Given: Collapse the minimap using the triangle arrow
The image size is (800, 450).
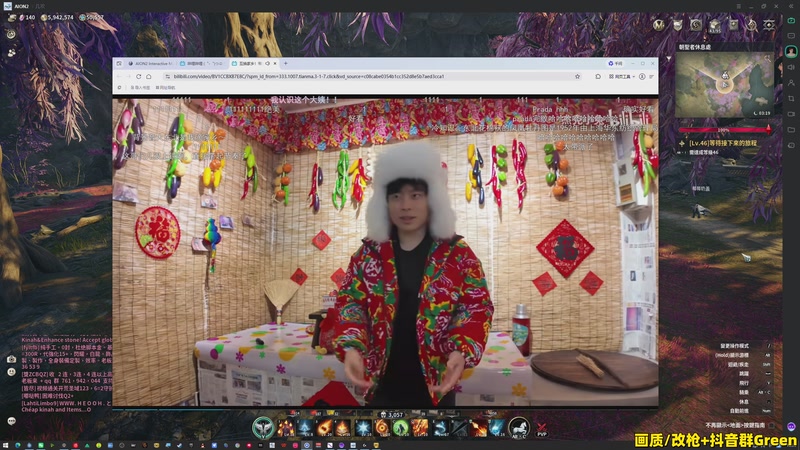Looking at the screenshot, I should [669, 59].
